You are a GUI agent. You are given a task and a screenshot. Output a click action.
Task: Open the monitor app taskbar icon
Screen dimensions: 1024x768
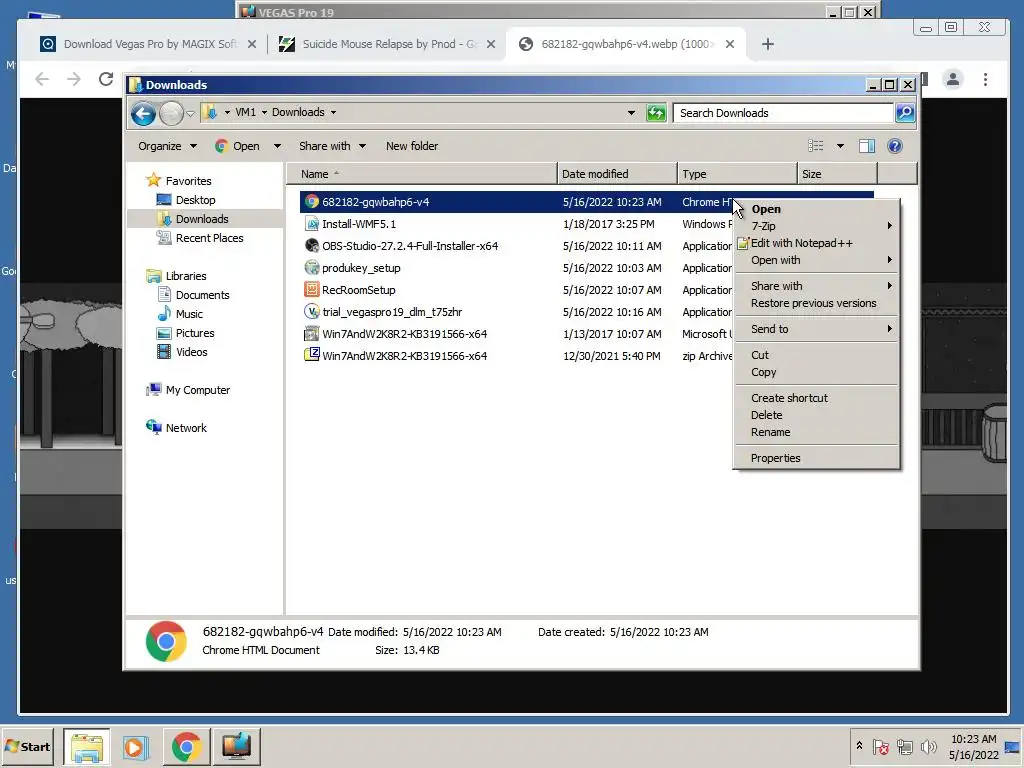(x=236, y=746)
